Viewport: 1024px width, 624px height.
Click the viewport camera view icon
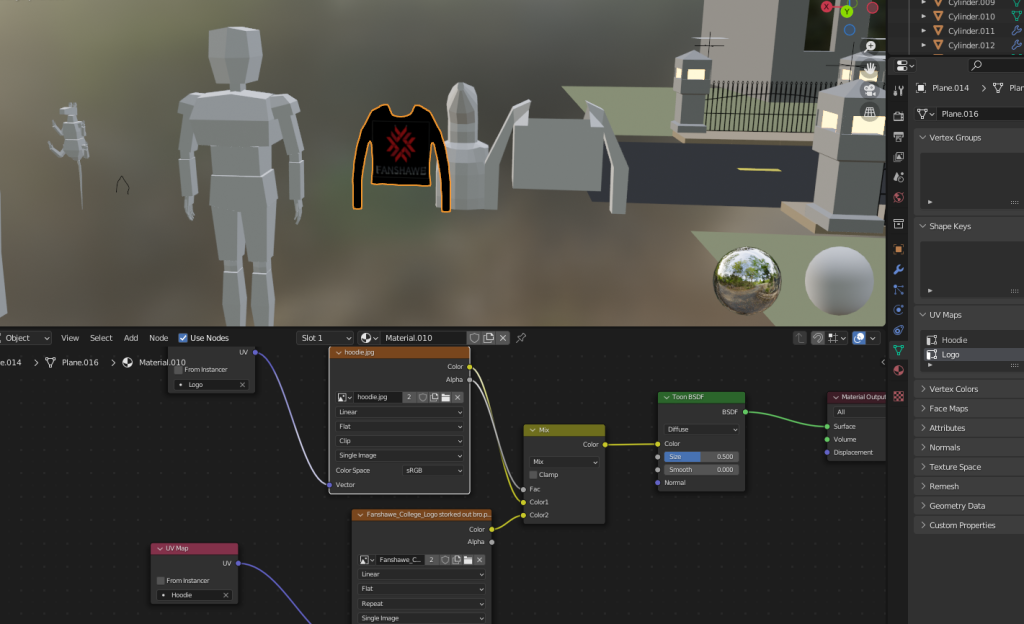pyautogui.click(x=870, y=90)
